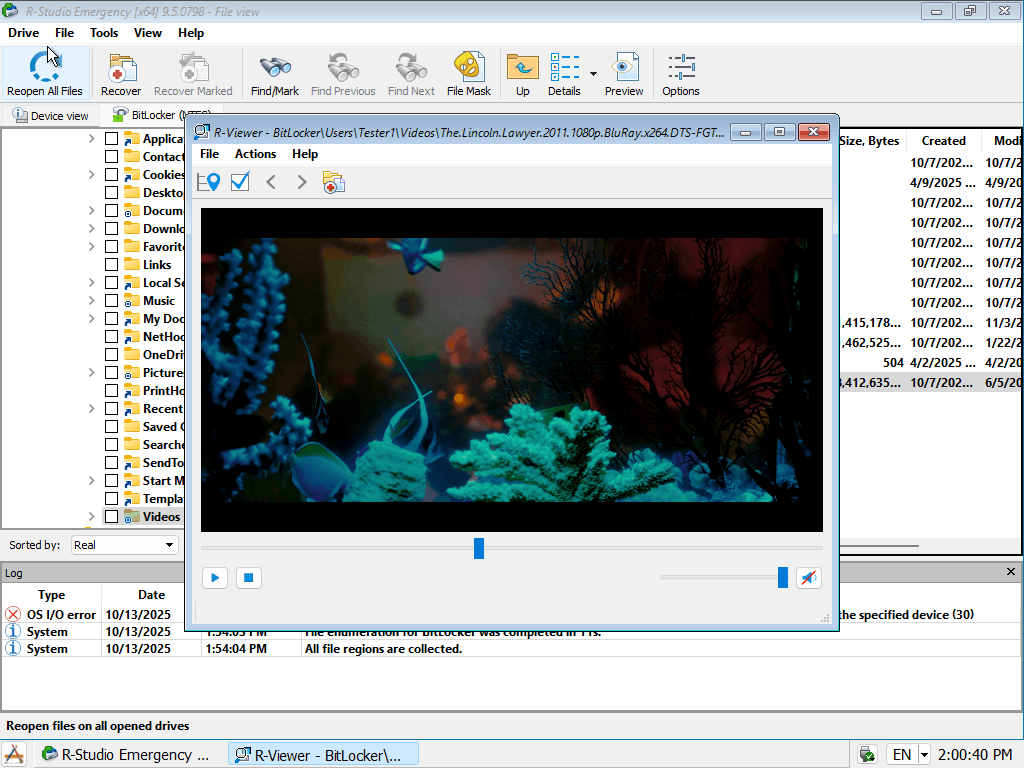Check the OneDrive folder checkbox

(x=112, y=355)
